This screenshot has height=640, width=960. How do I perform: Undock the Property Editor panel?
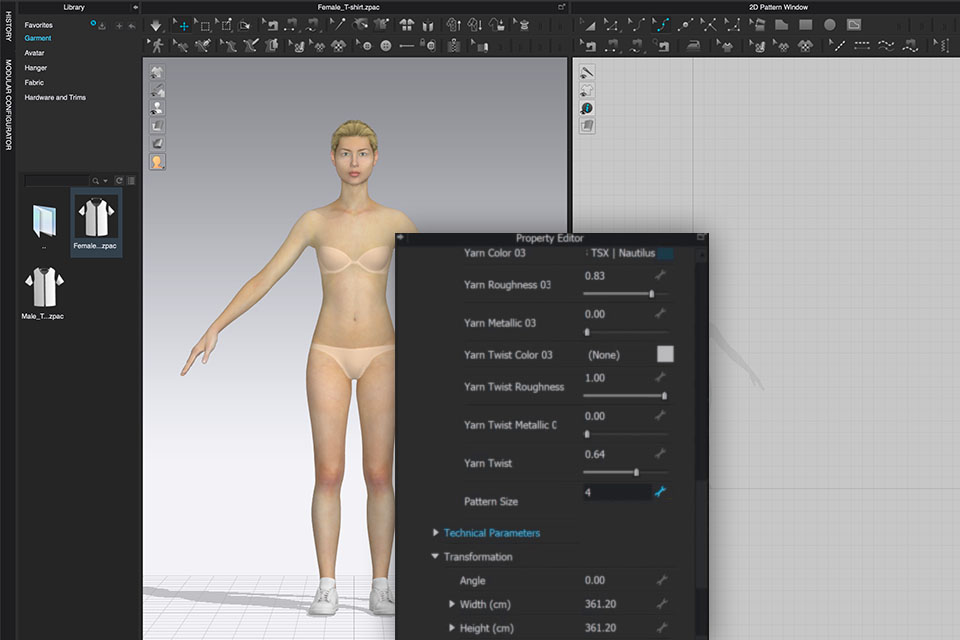click(701, 238)
